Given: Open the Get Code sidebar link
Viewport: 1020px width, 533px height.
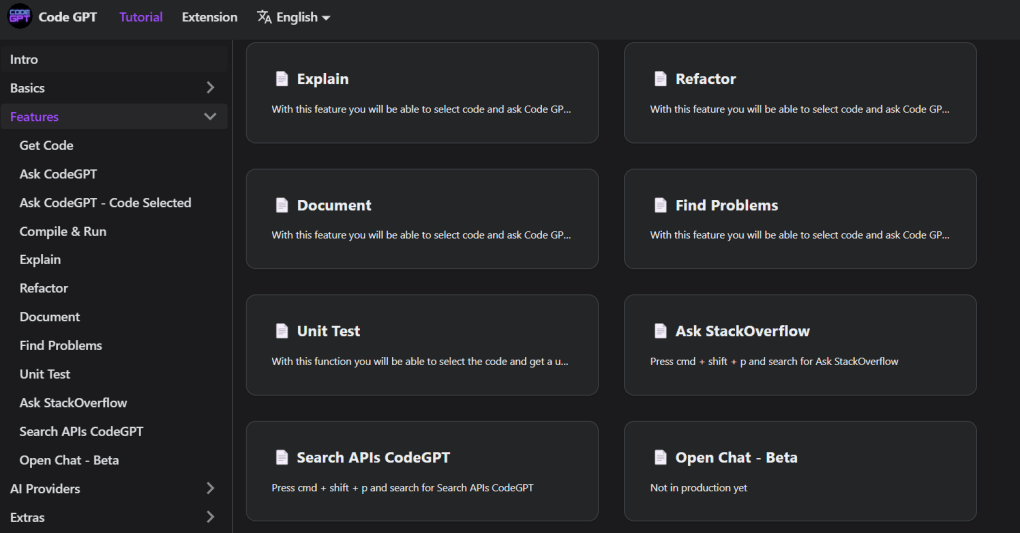Looking at the screenshot, I should (x=47, y=145).
